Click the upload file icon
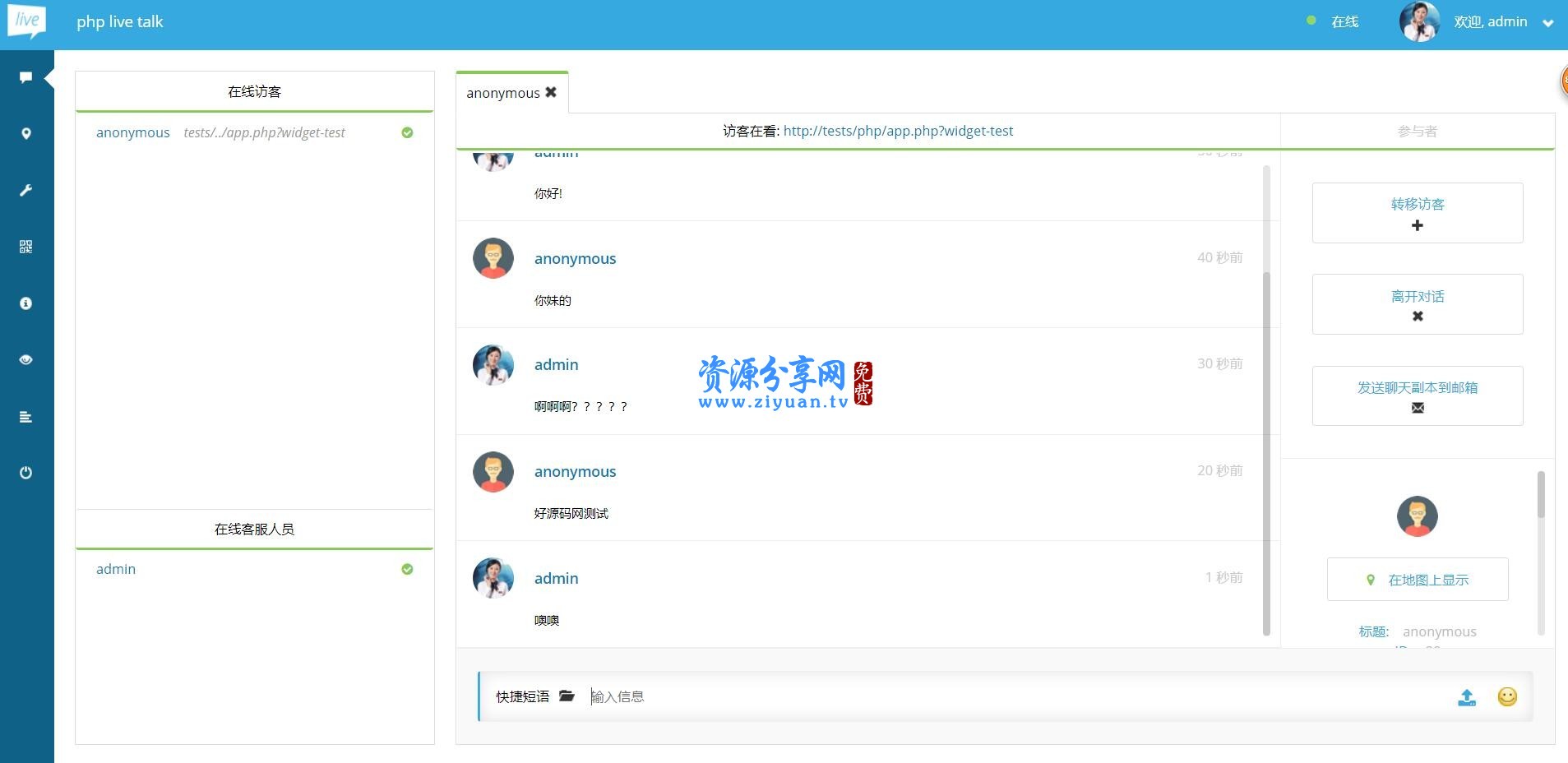 [x=1467, y=697]
